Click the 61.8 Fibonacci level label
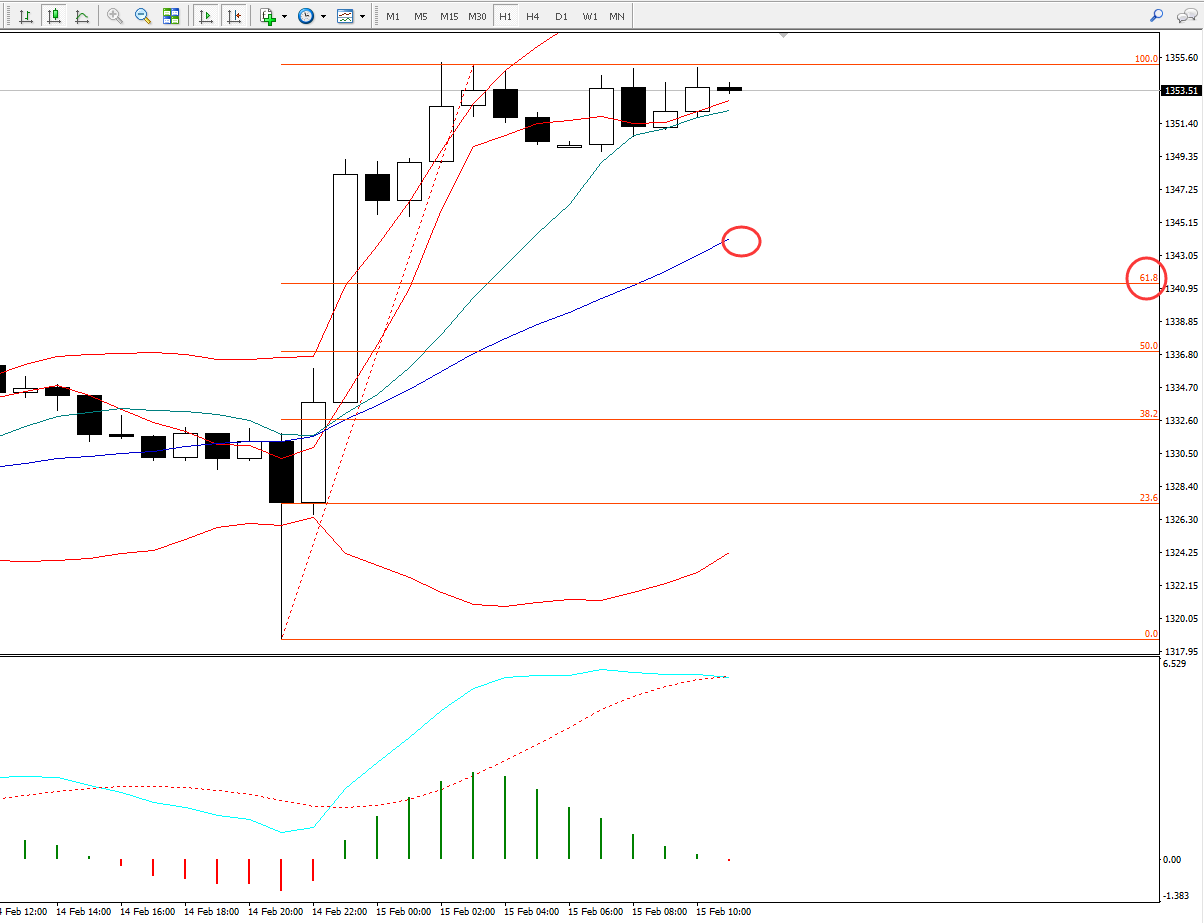Screen dimensions: 1204x923 point(1148,277)
